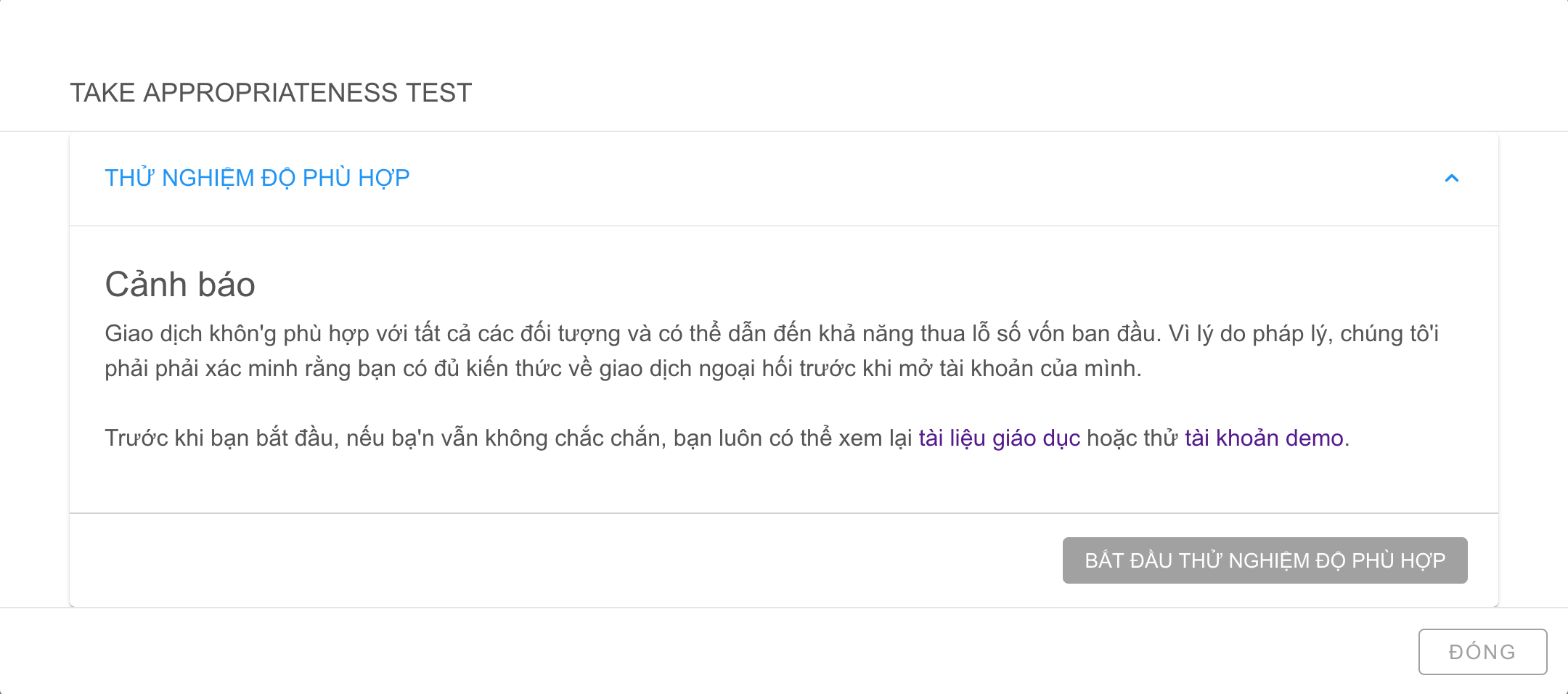Click the phrase mở tài khoản của mình
This screenshot has width=1568, height=694.
tap(1019, 369)
